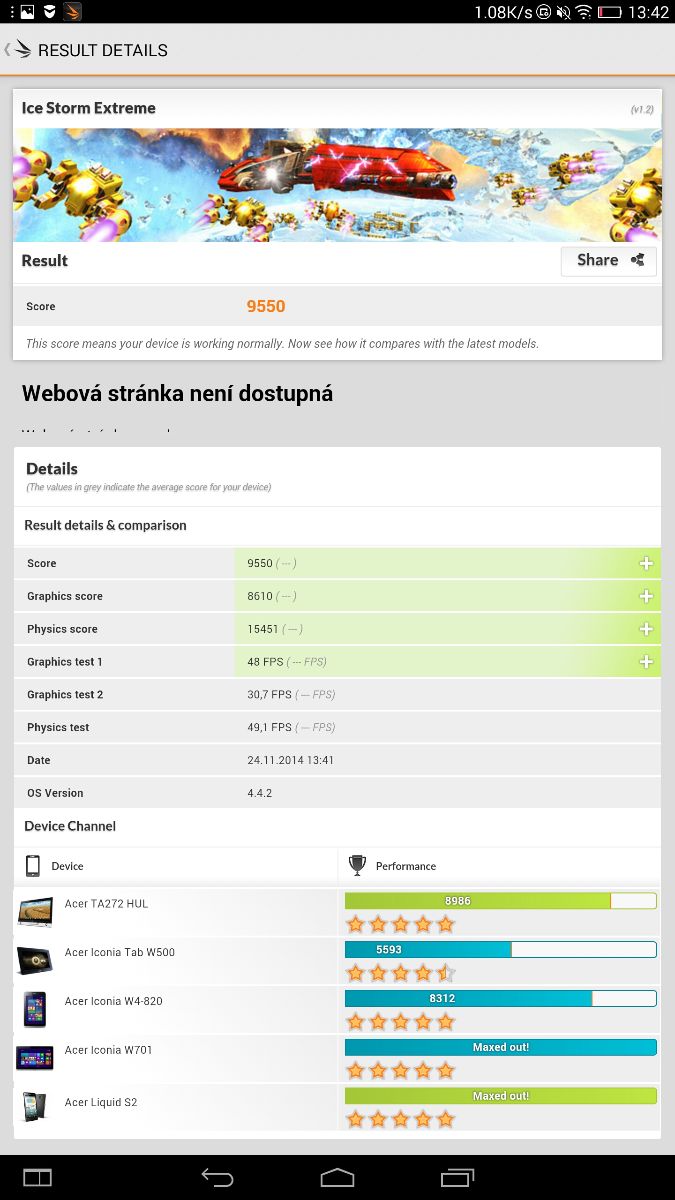Click the Ice Storm Extreme banner image
Viewport: 675px width, 1200px height.
click(x=337, y=185)
